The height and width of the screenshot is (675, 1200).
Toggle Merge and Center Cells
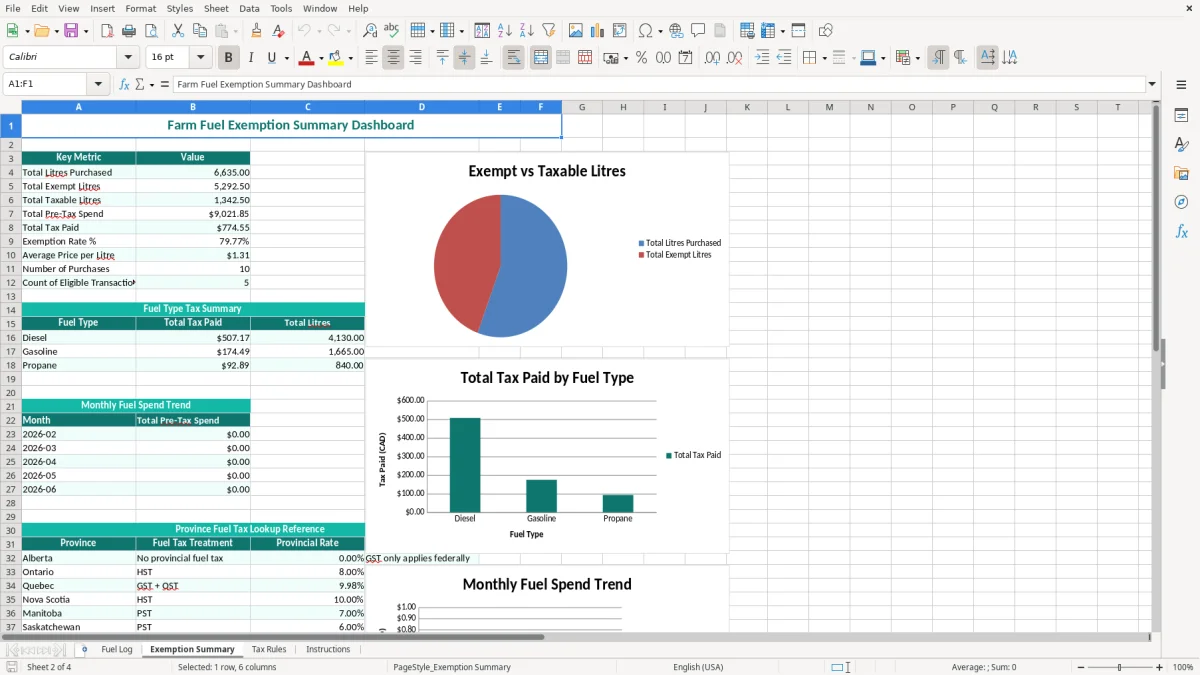click(x=541, y=58)
